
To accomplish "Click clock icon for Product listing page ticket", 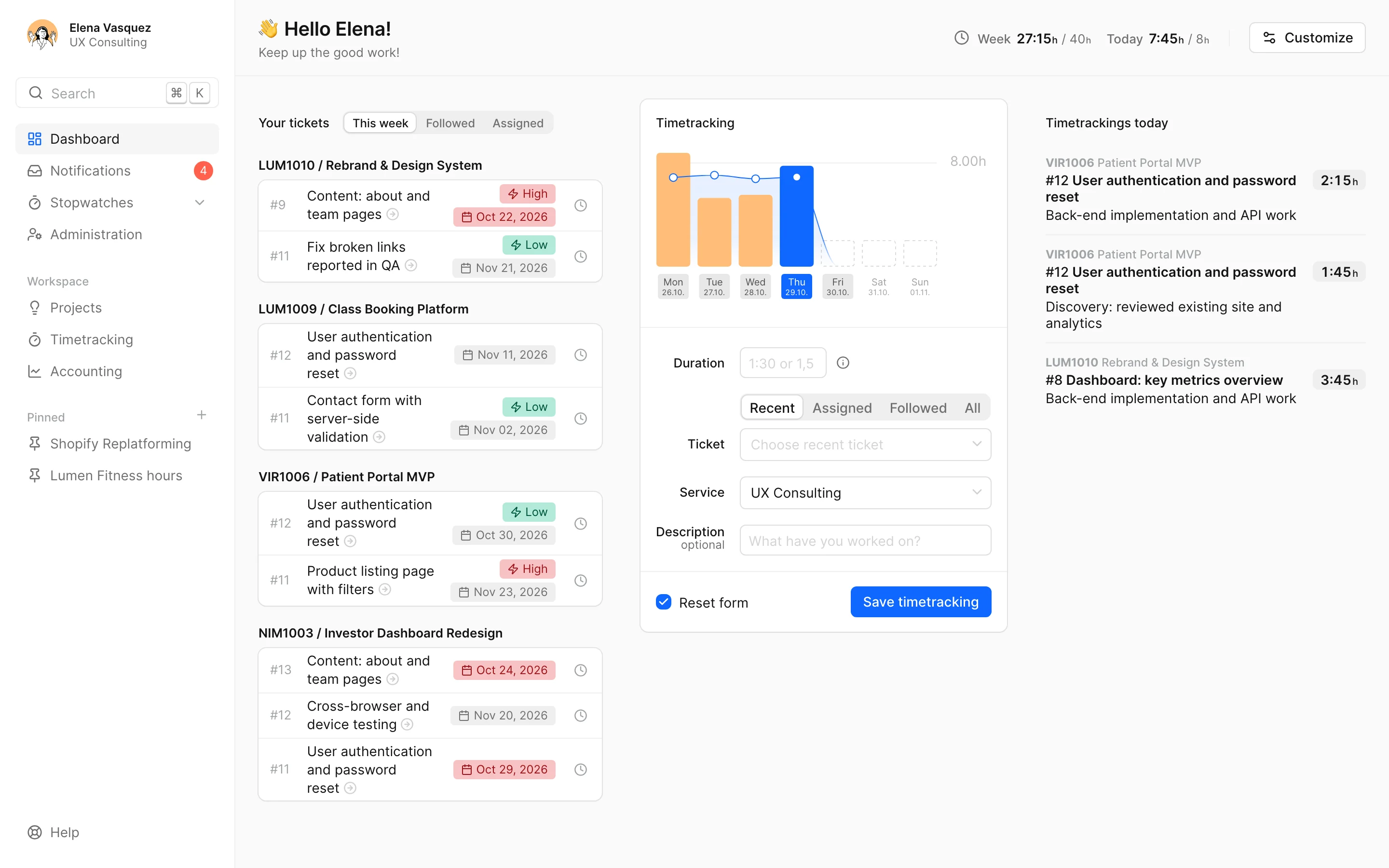I will pyautogui.click(x=580, y=581).
